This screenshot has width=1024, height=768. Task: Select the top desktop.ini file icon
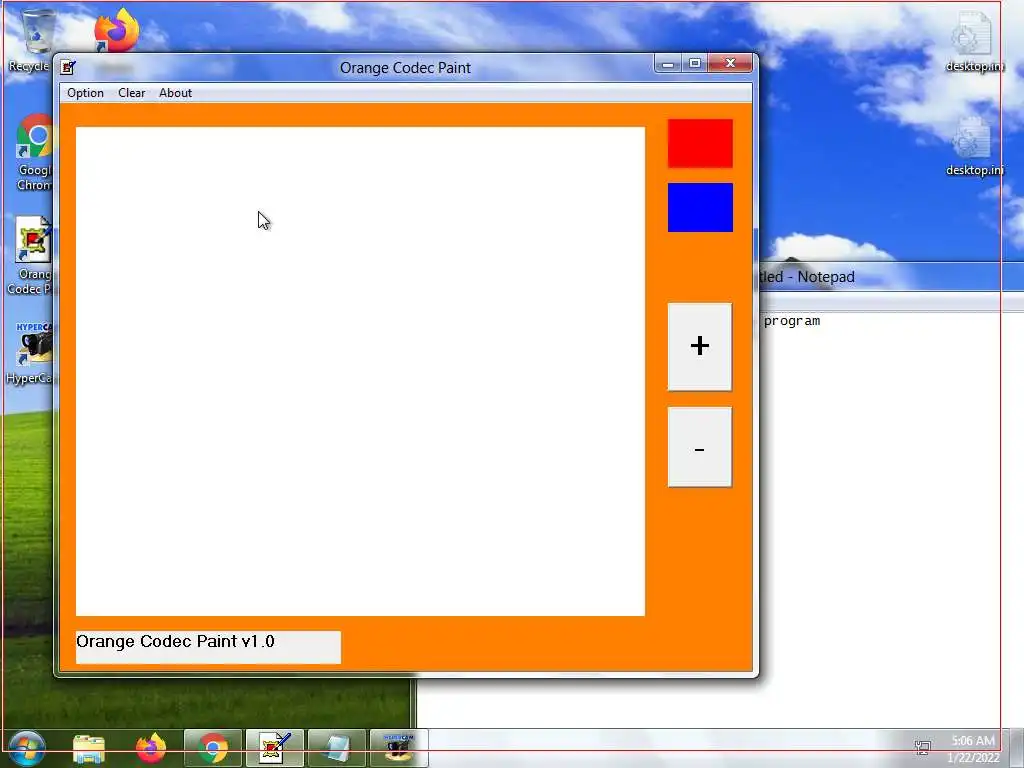click(974, 42)
